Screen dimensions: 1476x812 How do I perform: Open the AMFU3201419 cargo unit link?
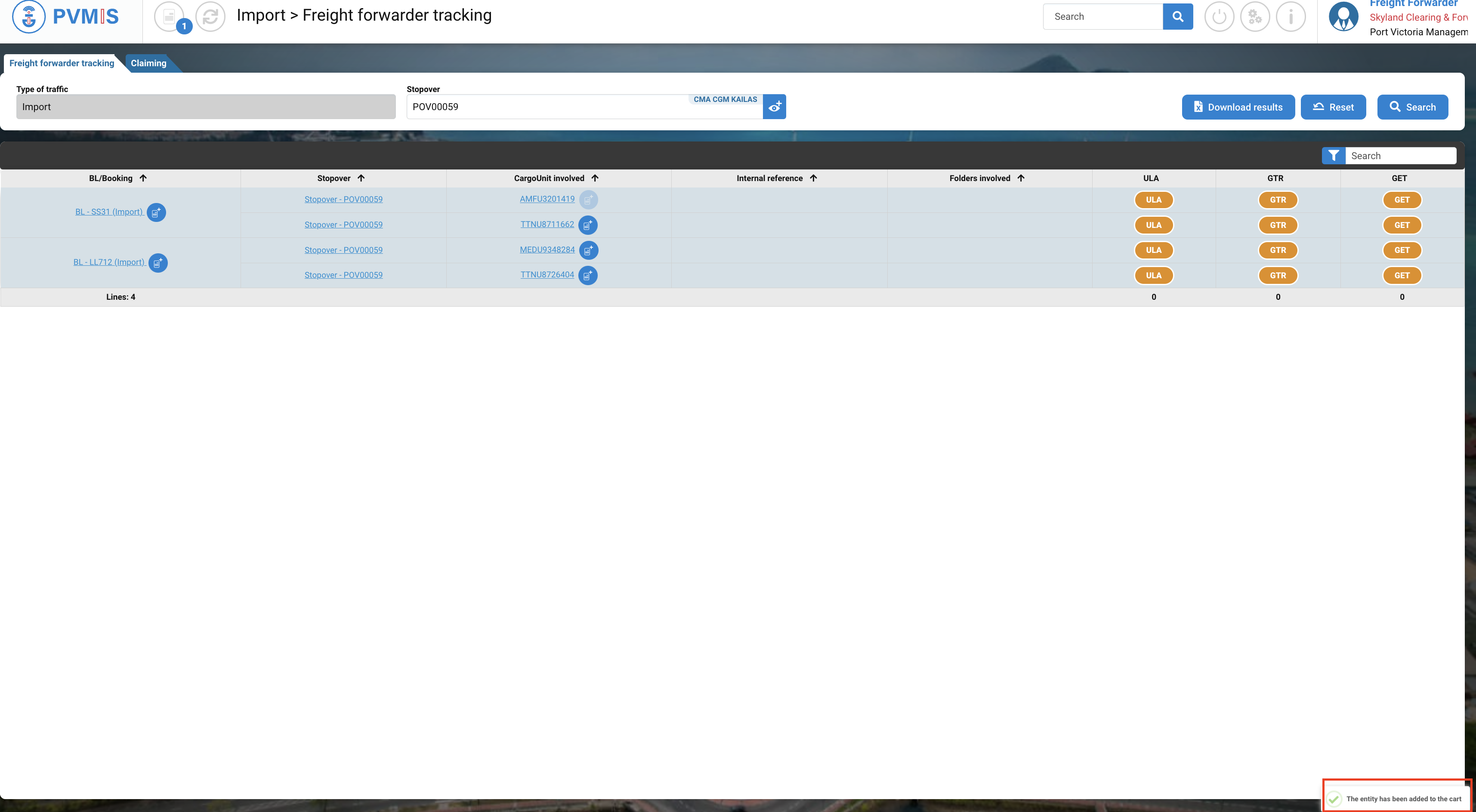point(547,199)
